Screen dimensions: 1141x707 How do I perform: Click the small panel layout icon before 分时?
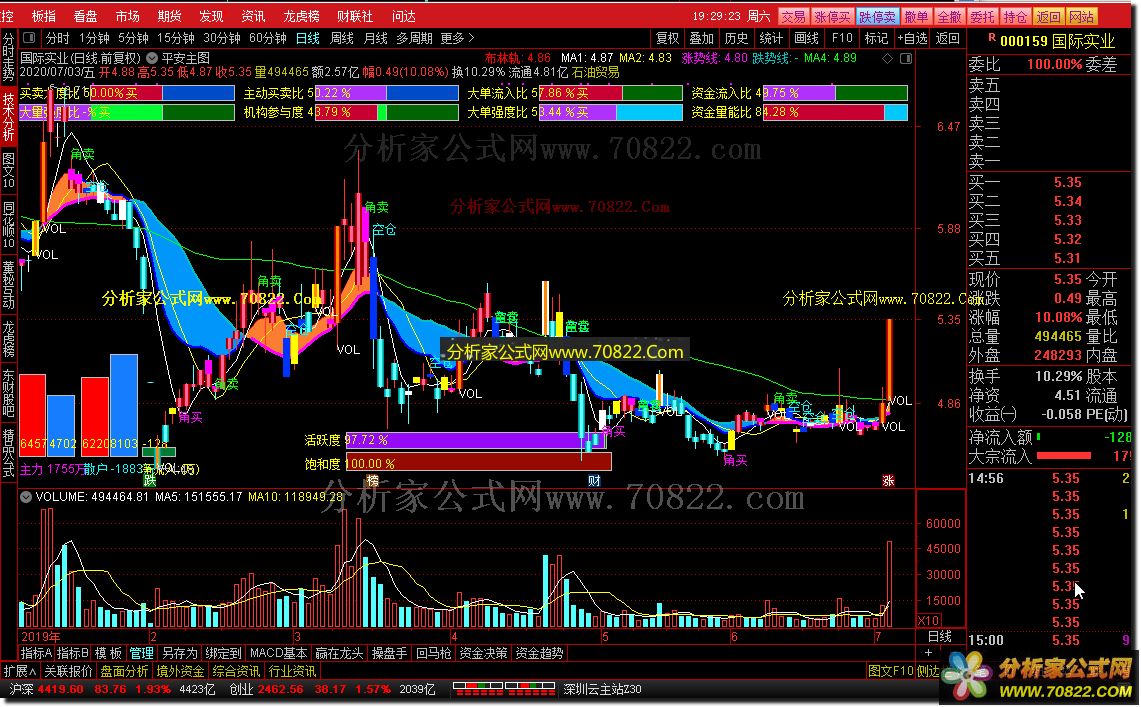click(x=29, y=38)
